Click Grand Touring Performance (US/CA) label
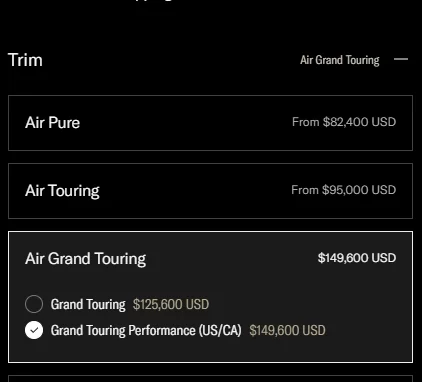The height and width of the screenshot is (382, 422). click(146, 330)
